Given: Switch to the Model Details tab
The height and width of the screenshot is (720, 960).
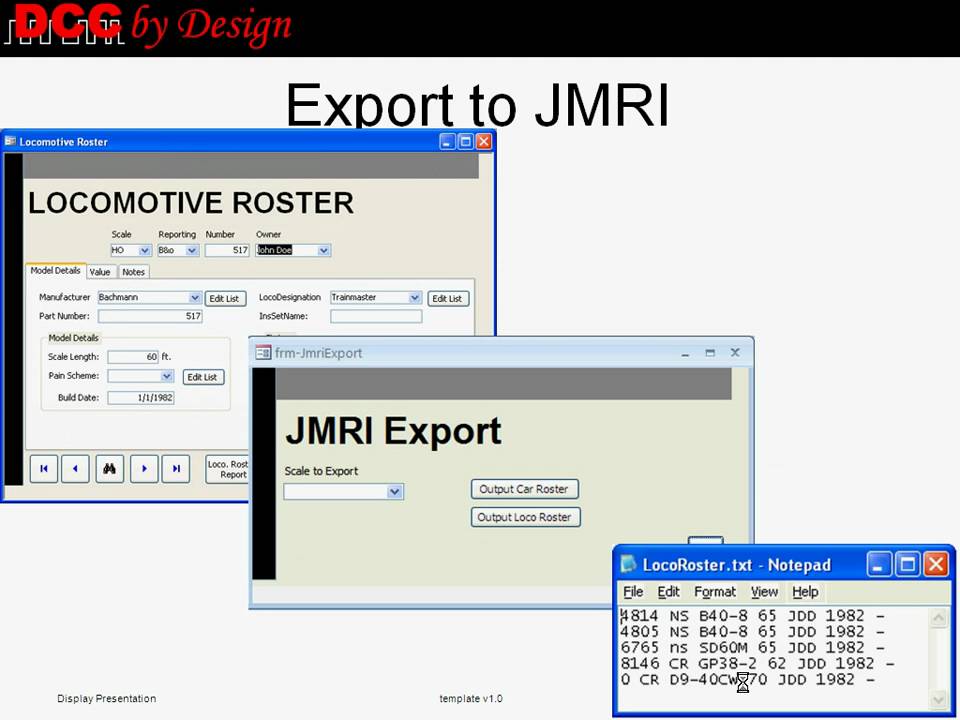Looking at the screenshot, I should click(55, 271).
